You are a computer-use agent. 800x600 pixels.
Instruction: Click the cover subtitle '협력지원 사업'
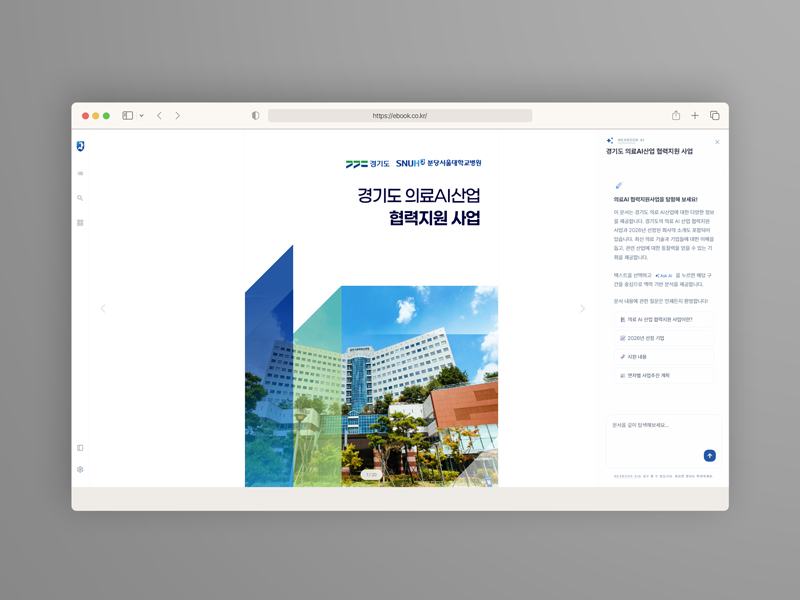[435, 218]
